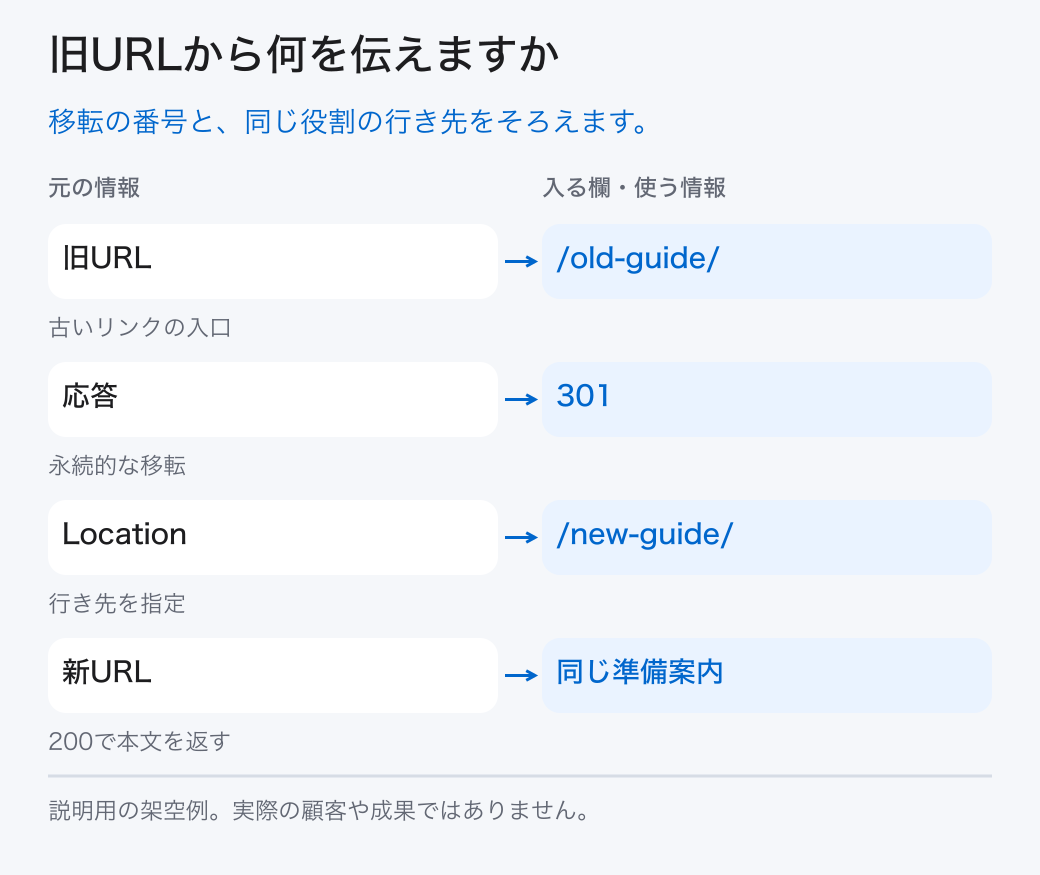Click the 応答 source box
Screen dimensions: 1040x875
(x=273, y=399)
